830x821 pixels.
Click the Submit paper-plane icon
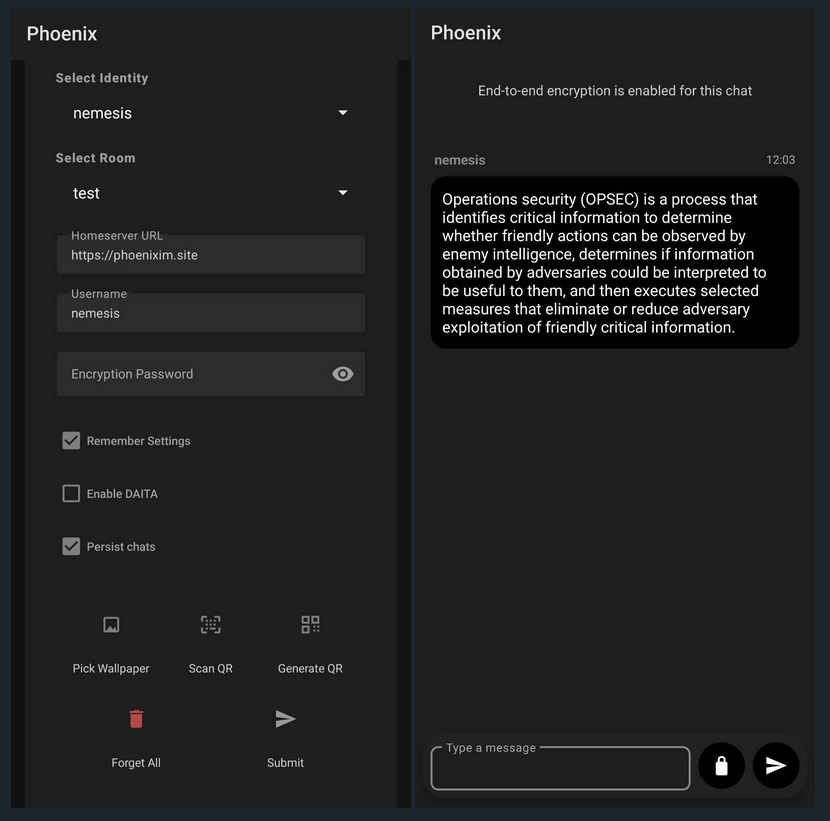pos(285,719)
